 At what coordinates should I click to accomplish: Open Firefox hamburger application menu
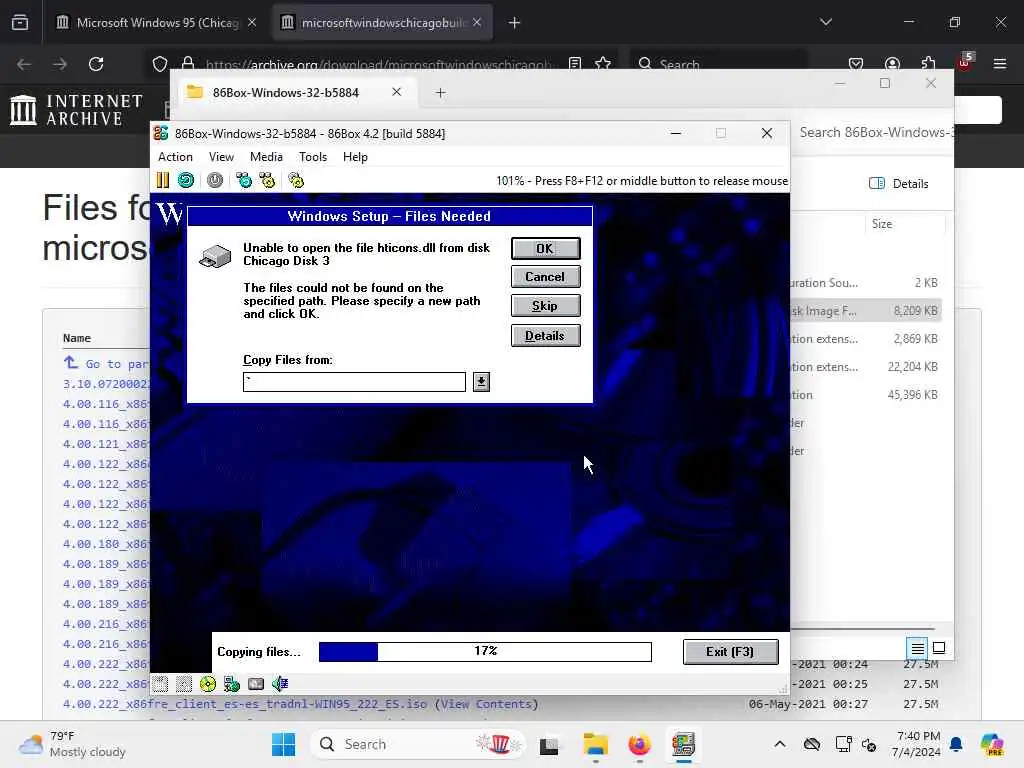1000,64
